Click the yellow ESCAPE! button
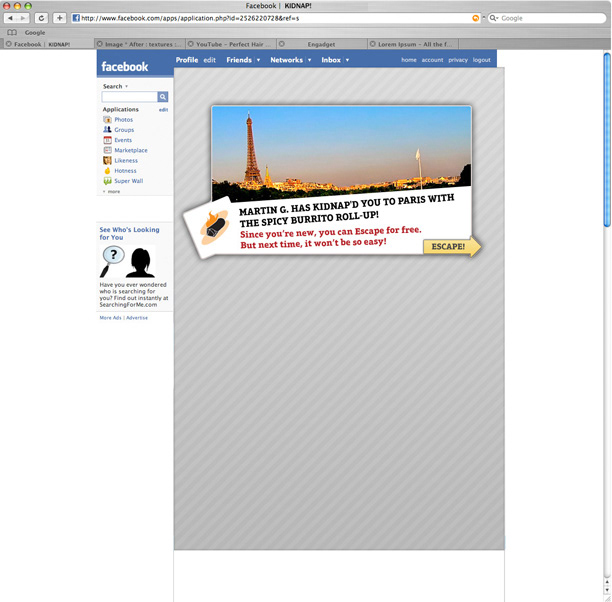The image size is (612, 602). coord(452,247)
